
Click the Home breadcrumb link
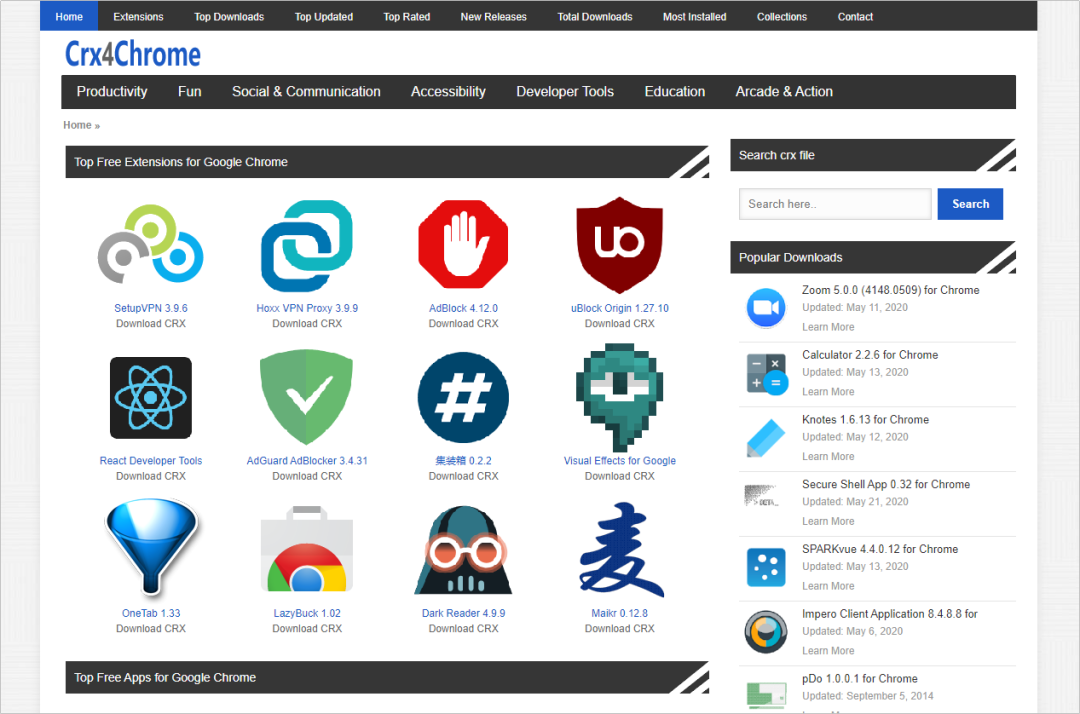pyautogui.click(x=77, y=125)
